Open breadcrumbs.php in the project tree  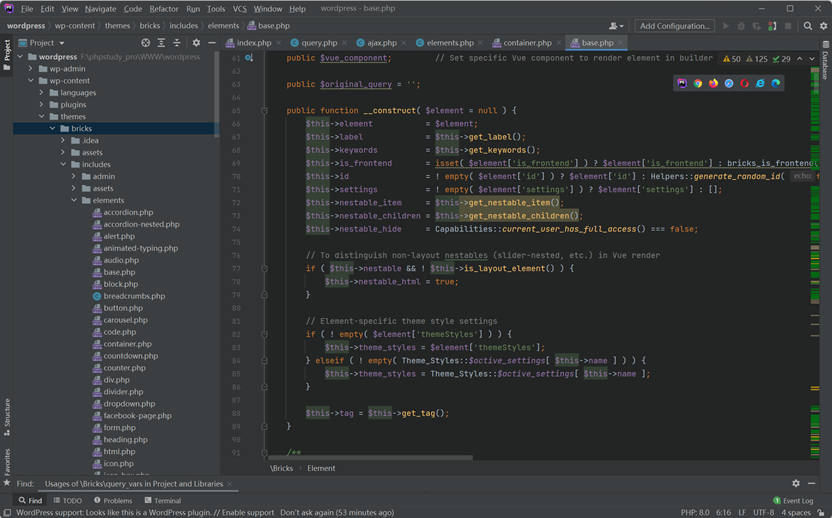click(134, 296)
